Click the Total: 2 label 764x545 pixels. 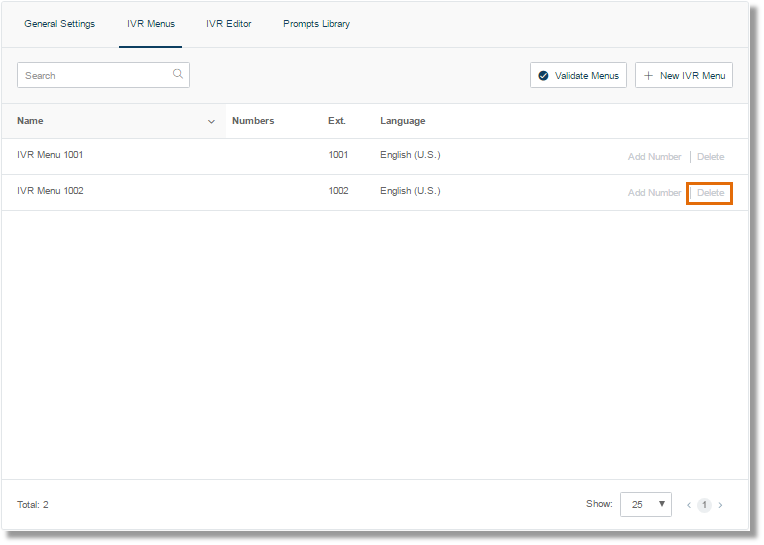click(33, 505)
